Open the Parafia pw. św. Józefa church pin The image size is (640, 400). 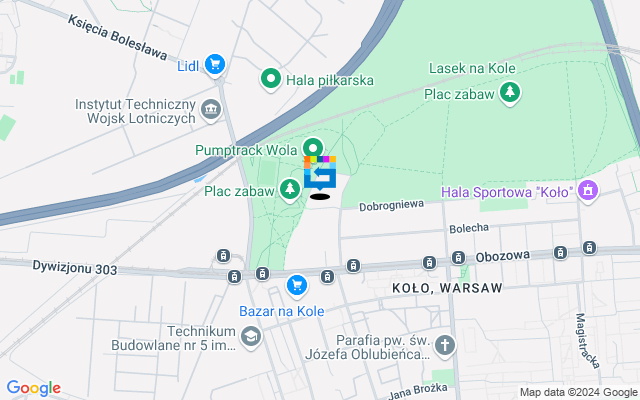pos(445,347)
